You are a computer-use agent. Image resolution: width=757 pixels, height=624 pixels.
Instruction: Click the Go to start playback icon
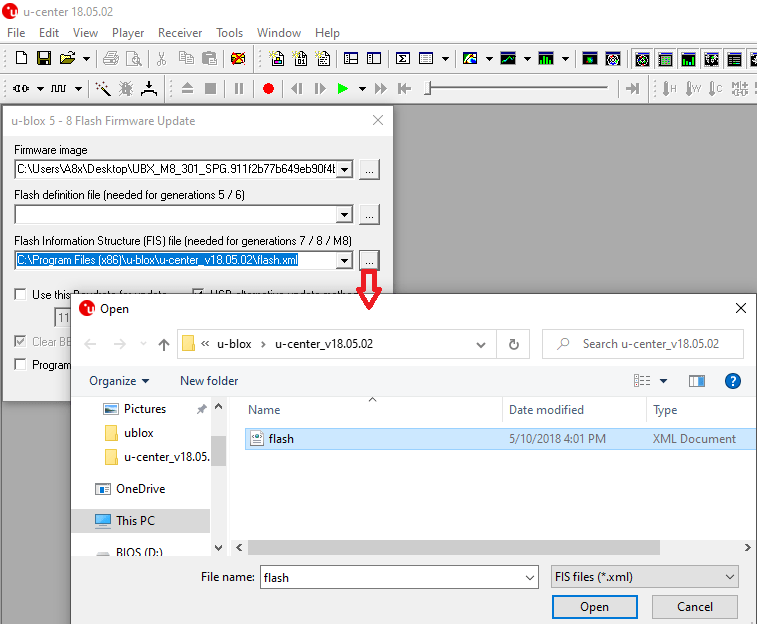point(404,89)
